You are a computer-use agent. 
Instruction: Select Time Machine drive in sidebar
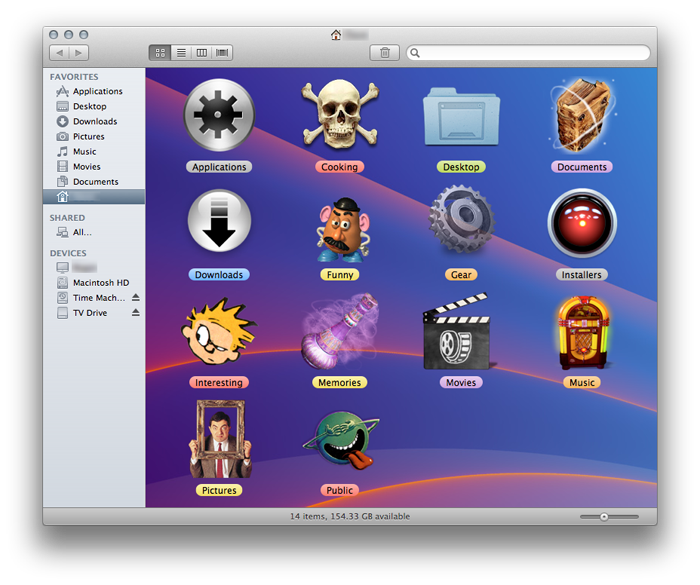[94, 298]
